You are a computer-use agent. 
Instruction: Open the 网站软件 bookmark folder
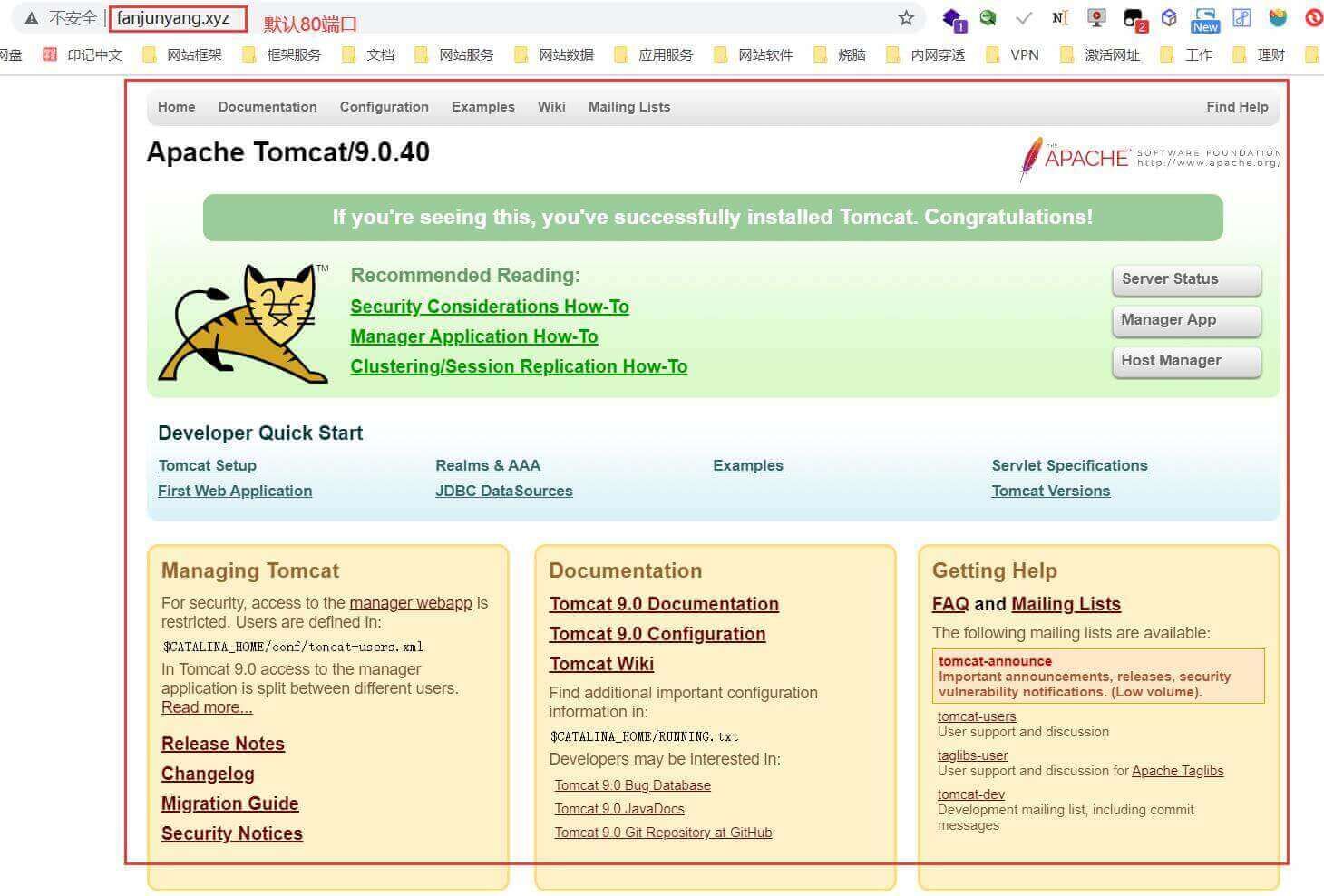[x=754, y=54]
